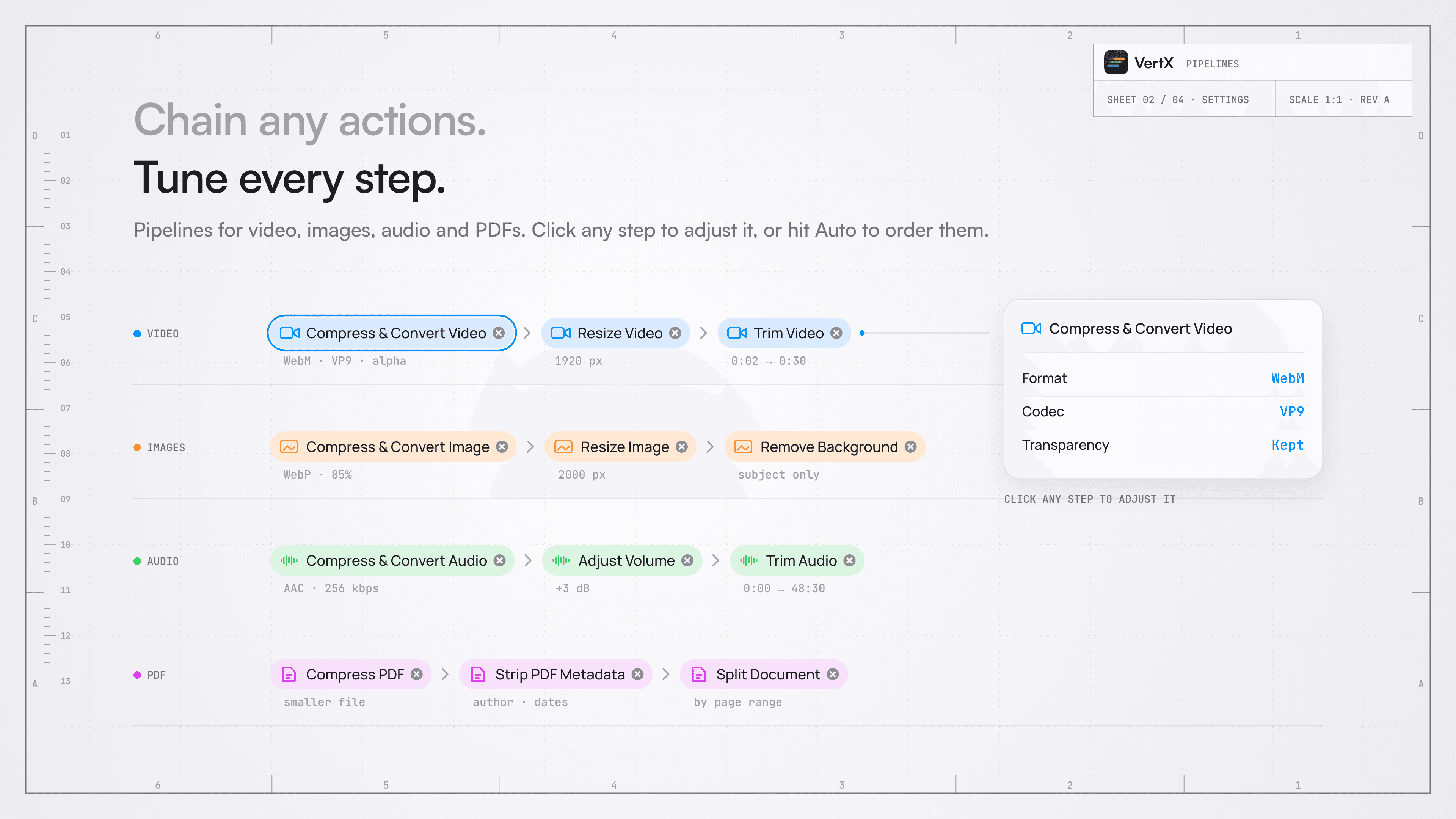Click the PDF row label
The height and width of the screenshot is (819, 1456).
pyautogui.click(x=157, y=675)
